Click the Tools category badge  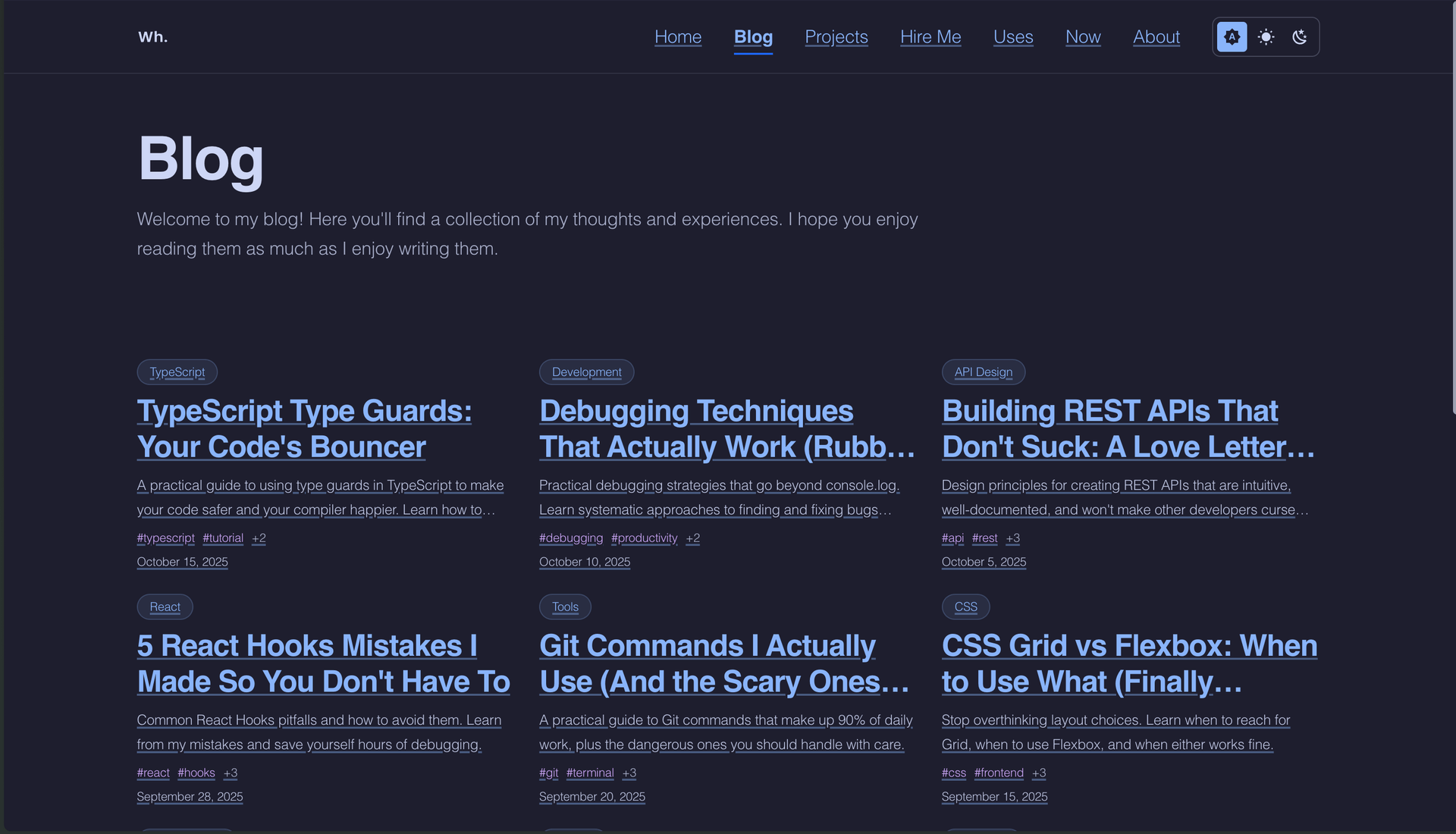pyautogui.click(x=564, y=607)
